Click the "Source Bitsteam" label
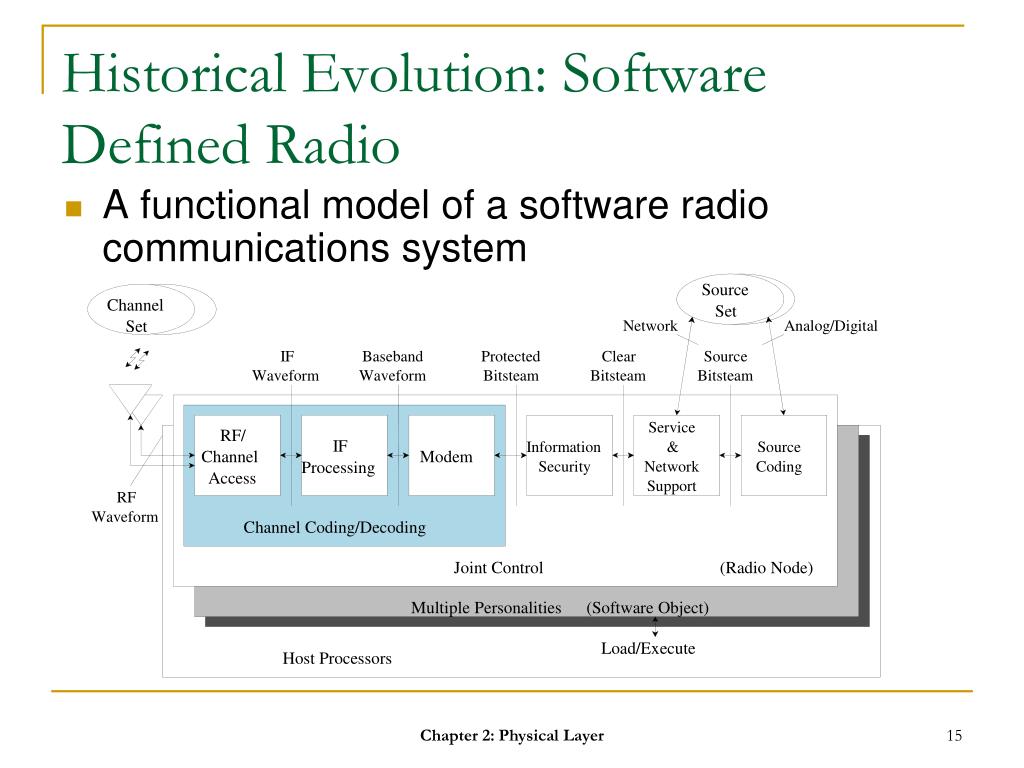The height and width of the screenshot is (768, 1024). pos(725,366)
